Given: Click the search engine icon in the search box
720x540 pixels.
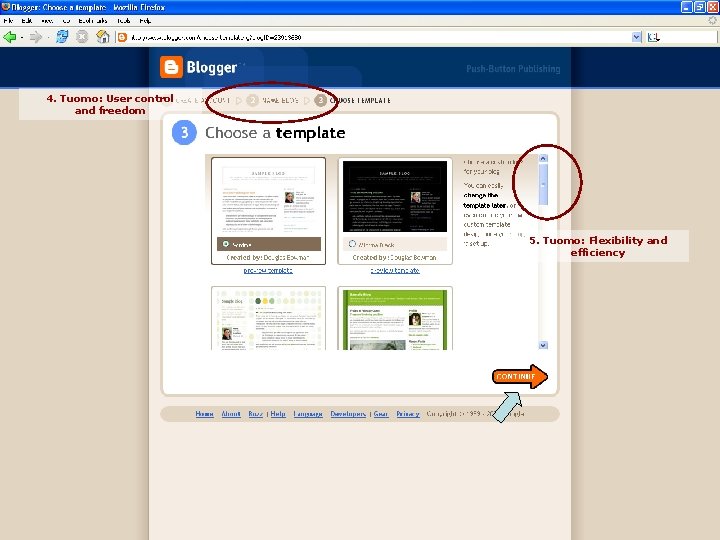Looking at the screenshot, I should [653, 38].
